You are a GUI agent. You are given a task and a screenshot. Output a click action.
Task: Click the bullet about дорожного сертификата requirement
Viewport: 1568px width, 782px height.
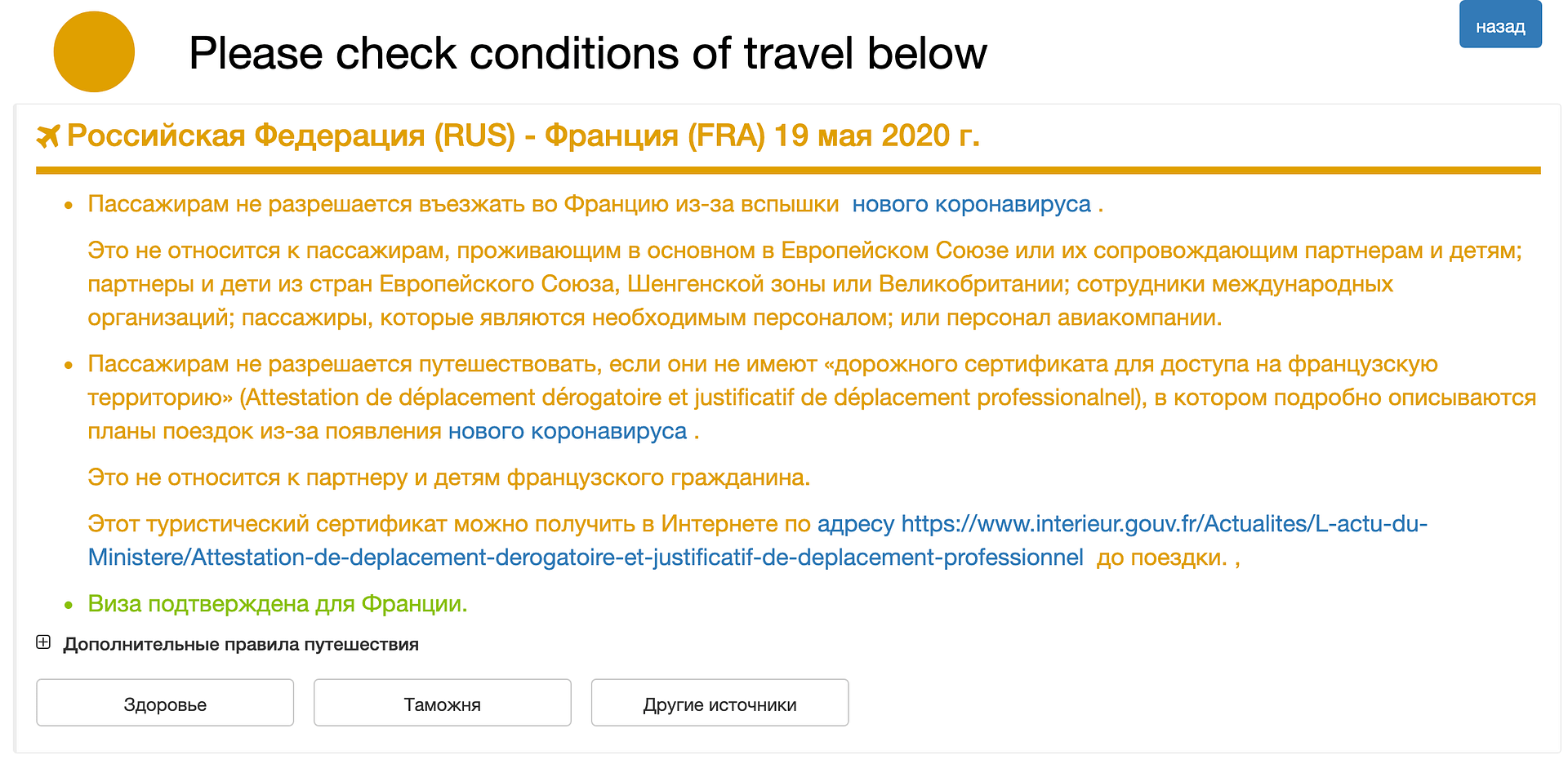pos(812,398)
